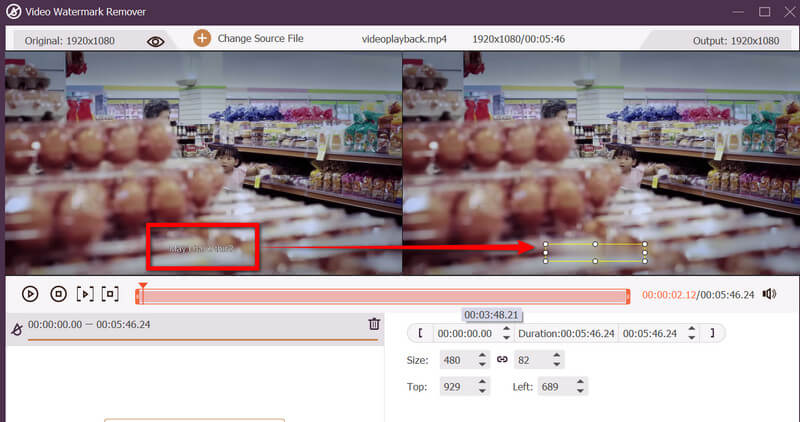The height and width of the screenshot is (422, 800).
Task: Increase the Size width value of 480
Action: tap(482, 355)
